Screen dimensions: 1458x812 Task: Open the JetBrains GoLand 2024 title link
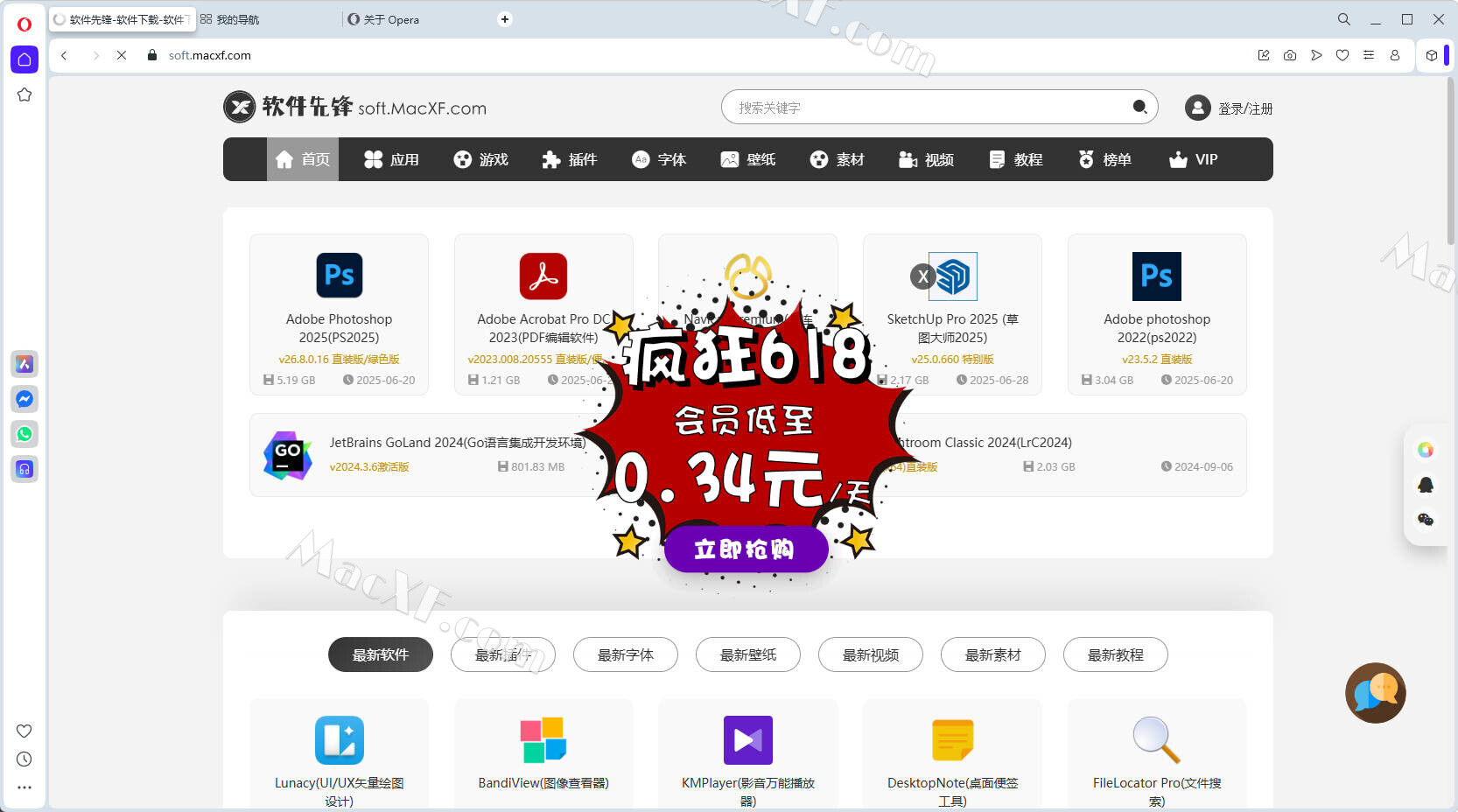click(x=458, y=443)
